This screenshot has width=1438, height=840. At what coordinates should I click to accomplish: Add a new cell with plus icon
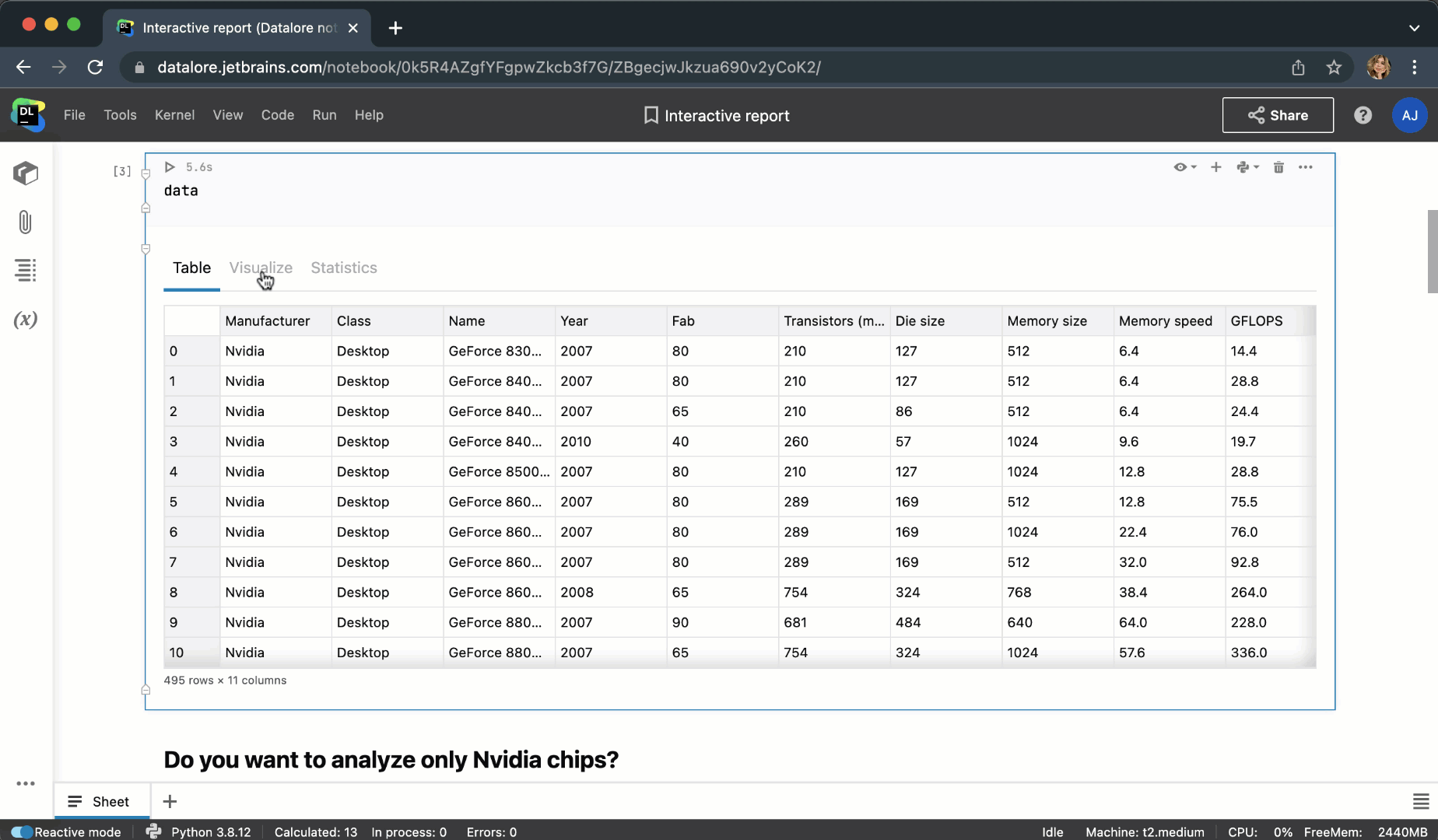1216,167
